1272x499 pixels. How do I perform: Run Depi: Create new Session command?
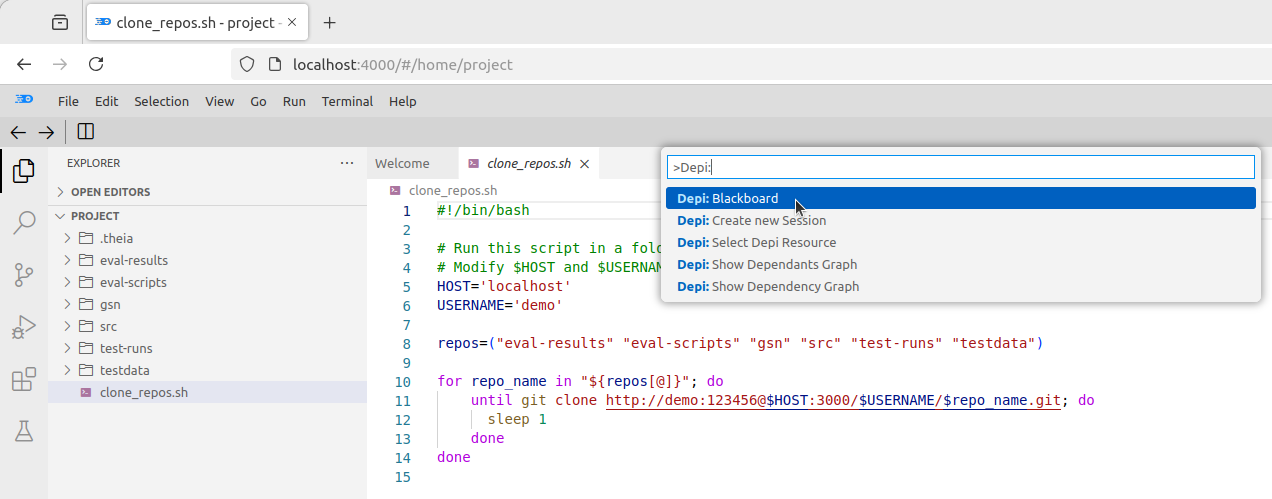[960, 220]
